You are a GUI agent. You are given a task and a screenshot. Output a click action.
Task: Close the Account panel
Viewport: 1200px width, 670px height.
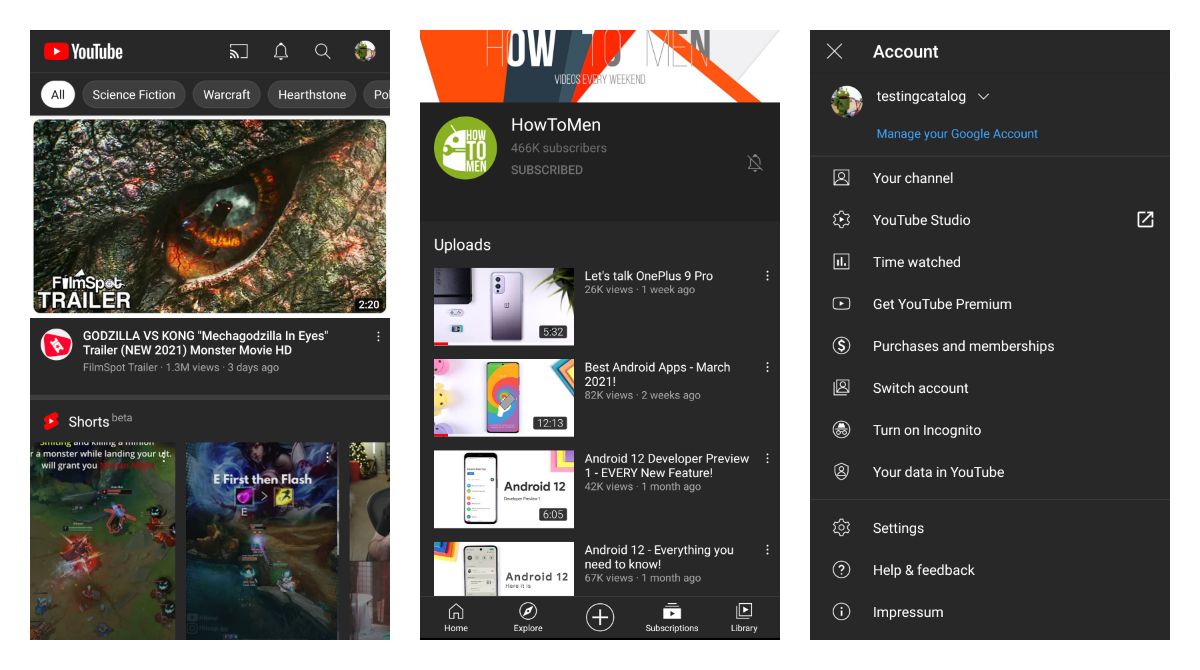tap(835, 51)
